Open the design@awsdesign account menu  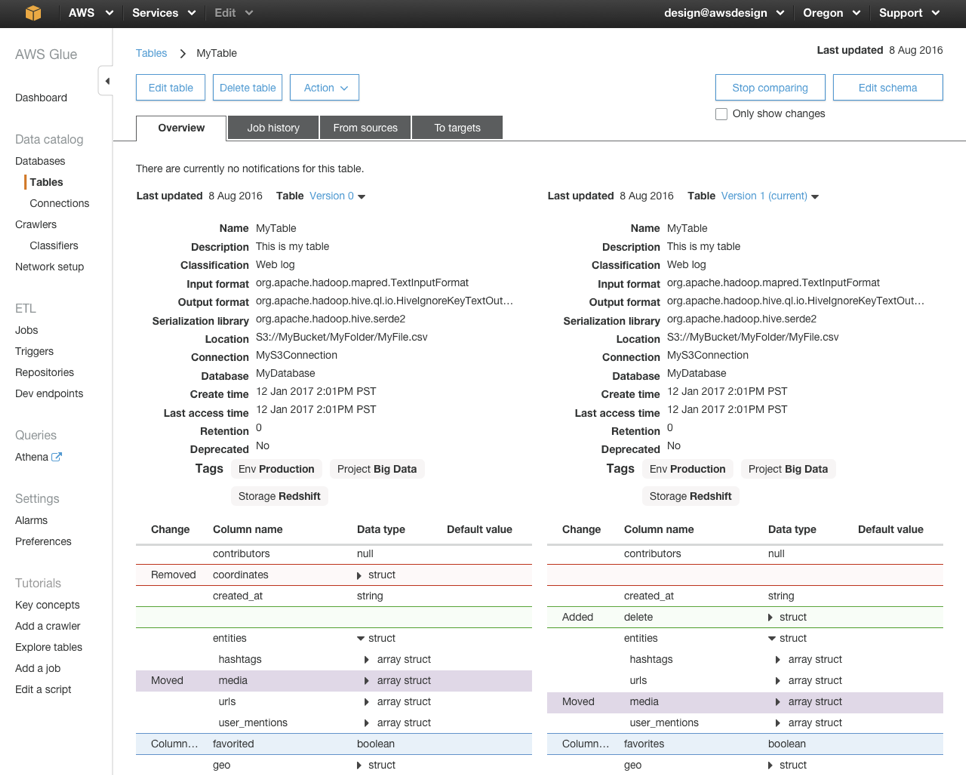click(724, 13)
